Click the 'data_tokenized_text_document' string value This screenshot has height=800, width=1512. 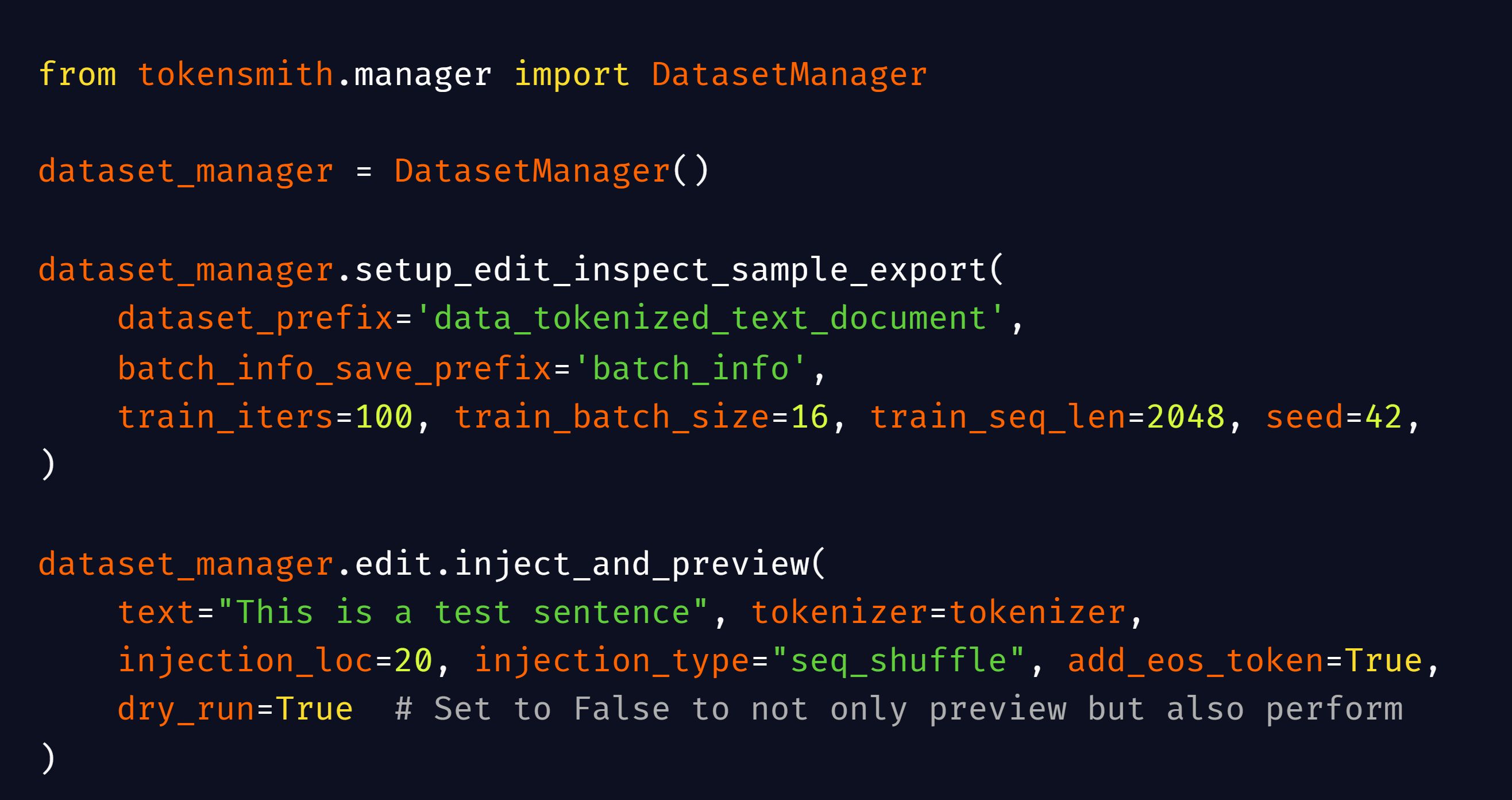click(x=709, y=318)
